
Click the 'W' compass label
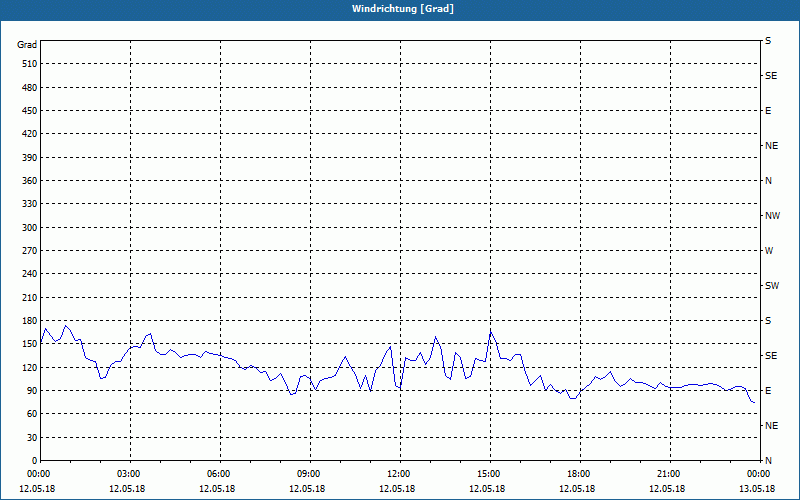(769, 251)
